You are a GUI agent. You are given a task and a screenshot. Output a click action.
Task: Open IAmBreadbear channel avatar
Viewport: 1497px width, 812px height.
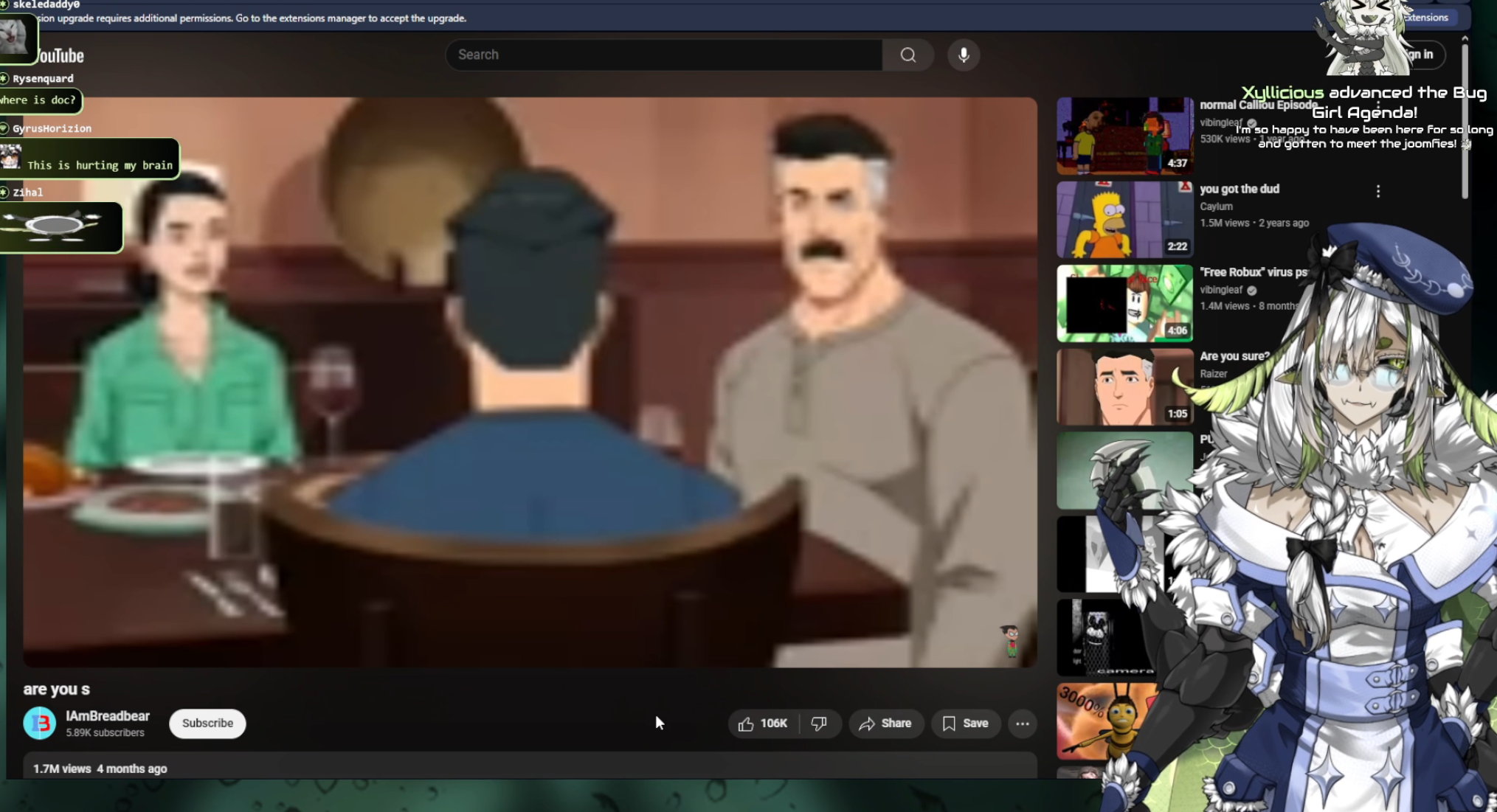40,723
